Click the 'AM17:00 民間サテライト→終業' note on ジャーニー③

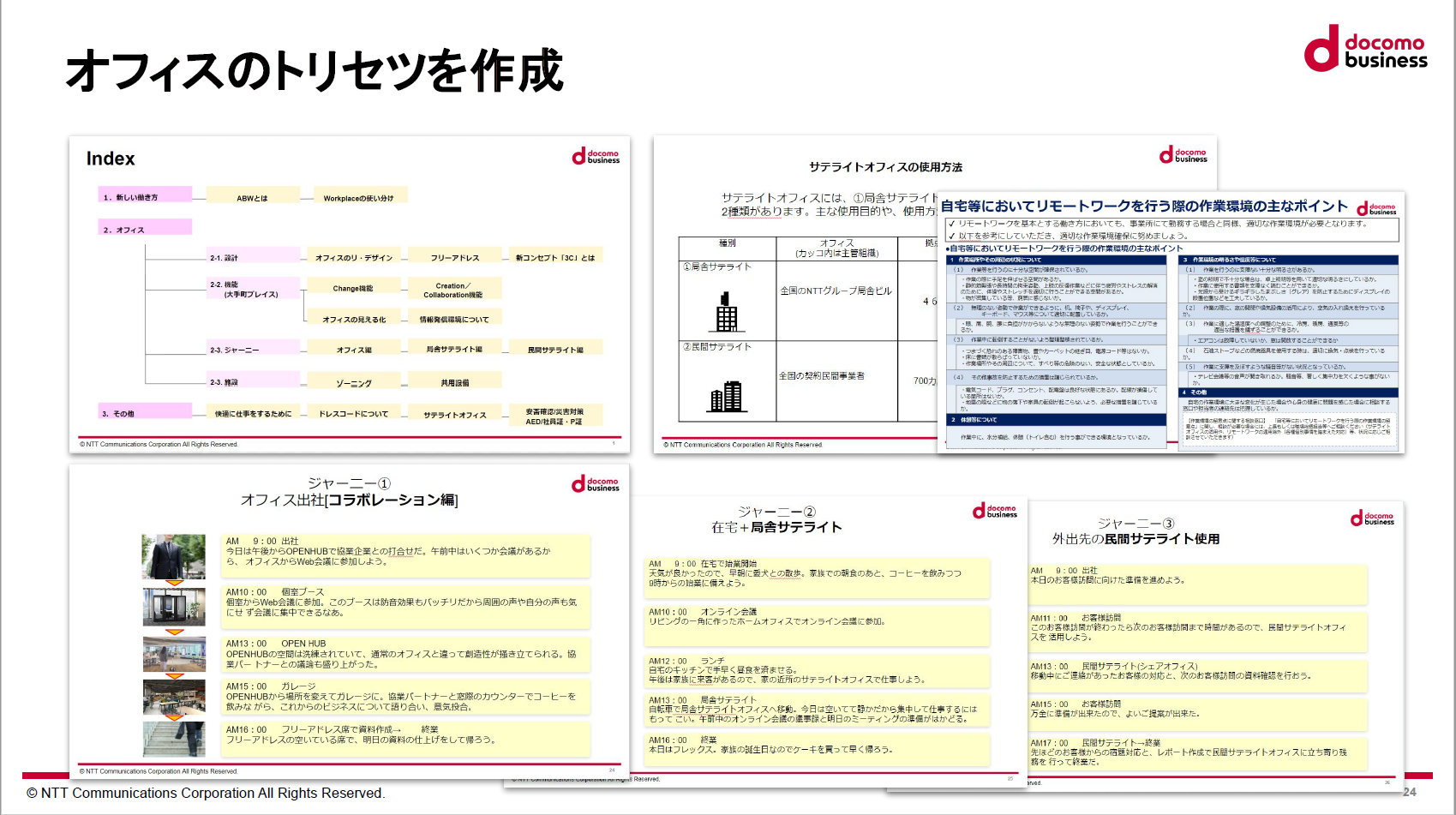[1197, 752]
